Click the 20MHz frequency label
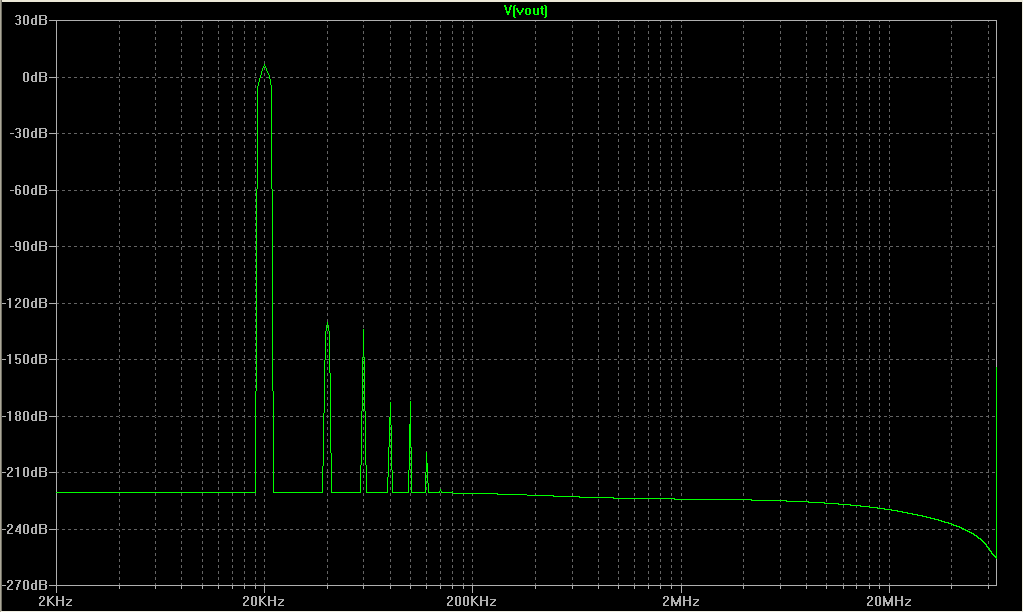Screen dimensions: 1024x613 pyautogui.click(x=889, y=602)
